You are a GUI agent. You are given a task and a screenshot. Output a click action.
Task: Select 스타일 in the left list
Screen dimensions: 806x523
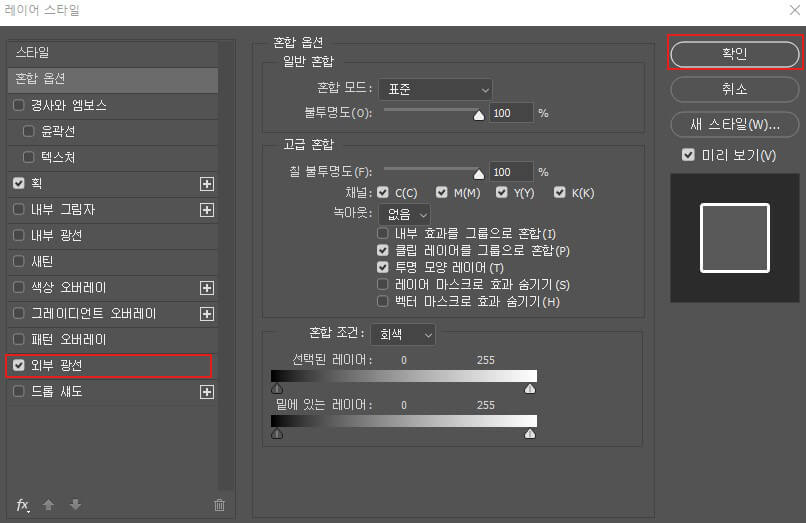pos(113,52)
